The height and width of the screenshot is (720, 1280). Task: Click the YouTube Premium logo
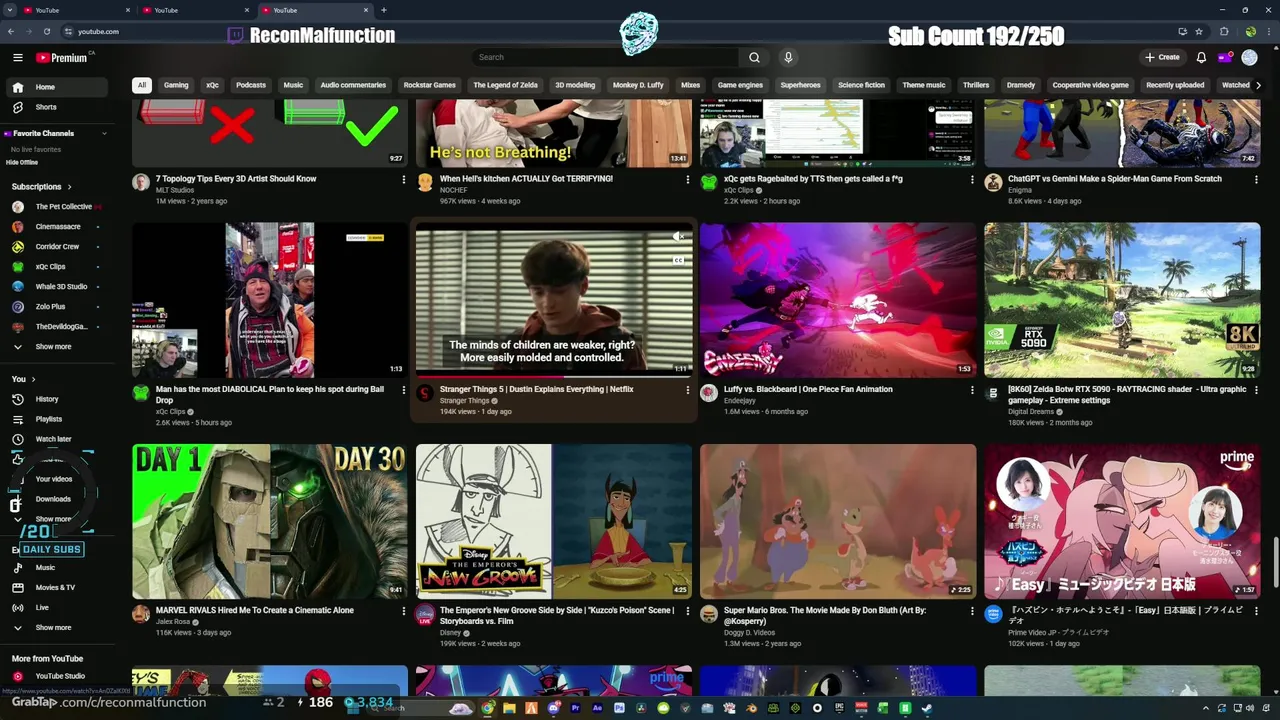62,58
